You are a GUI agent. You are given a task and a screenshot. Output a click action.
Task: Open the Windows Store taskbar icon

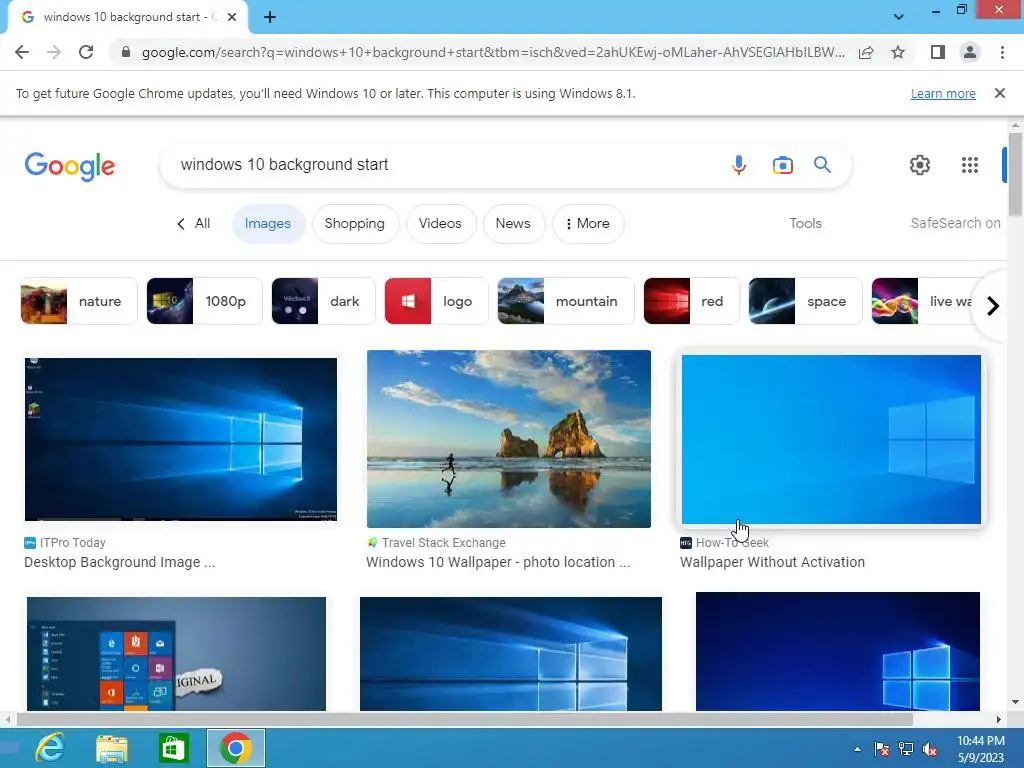point(173,748)
